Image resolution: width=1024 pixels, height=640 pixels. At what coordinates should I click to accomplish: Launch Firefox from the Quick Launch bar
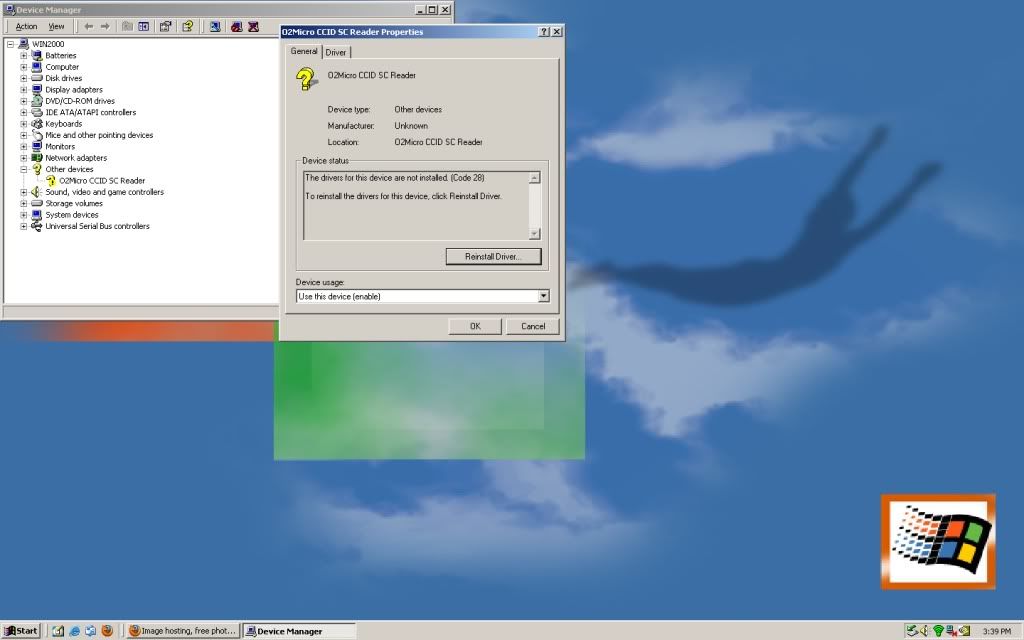(x=106, y=631)
